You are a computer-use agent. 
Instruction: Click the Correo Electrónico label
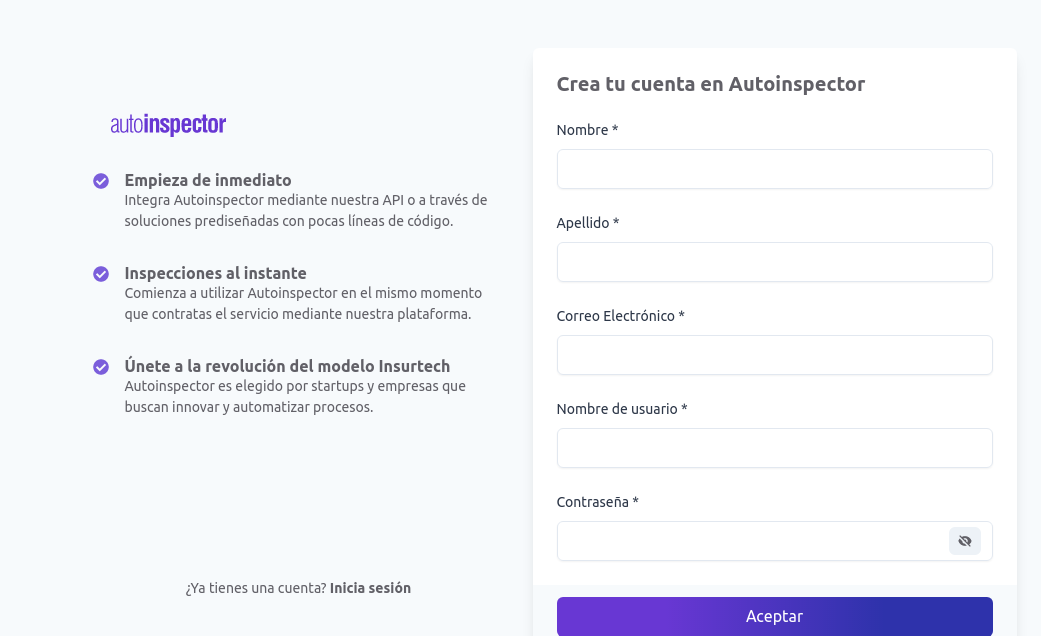click(x=621, y=316)
